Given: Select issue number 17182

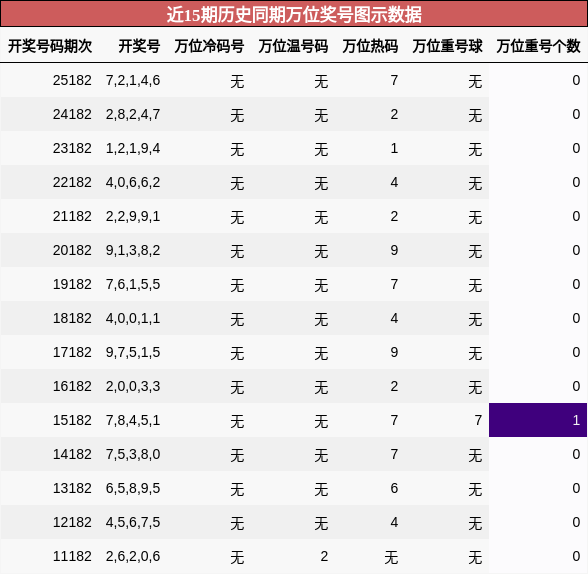Looking at the screenshot, I should [x=72, y=352].
